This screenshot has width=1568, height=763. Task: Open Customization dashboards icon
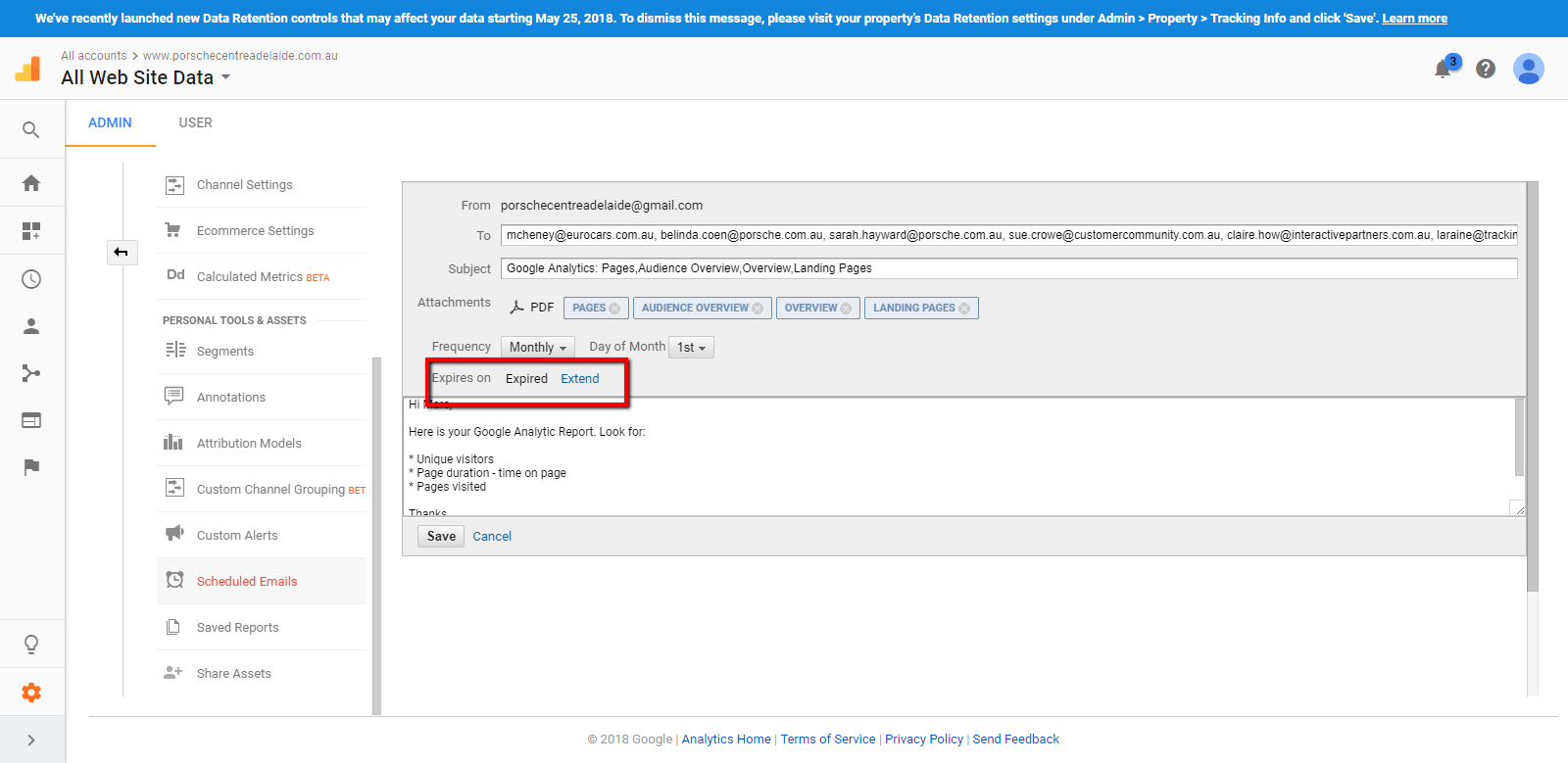(x=31, y=231)
